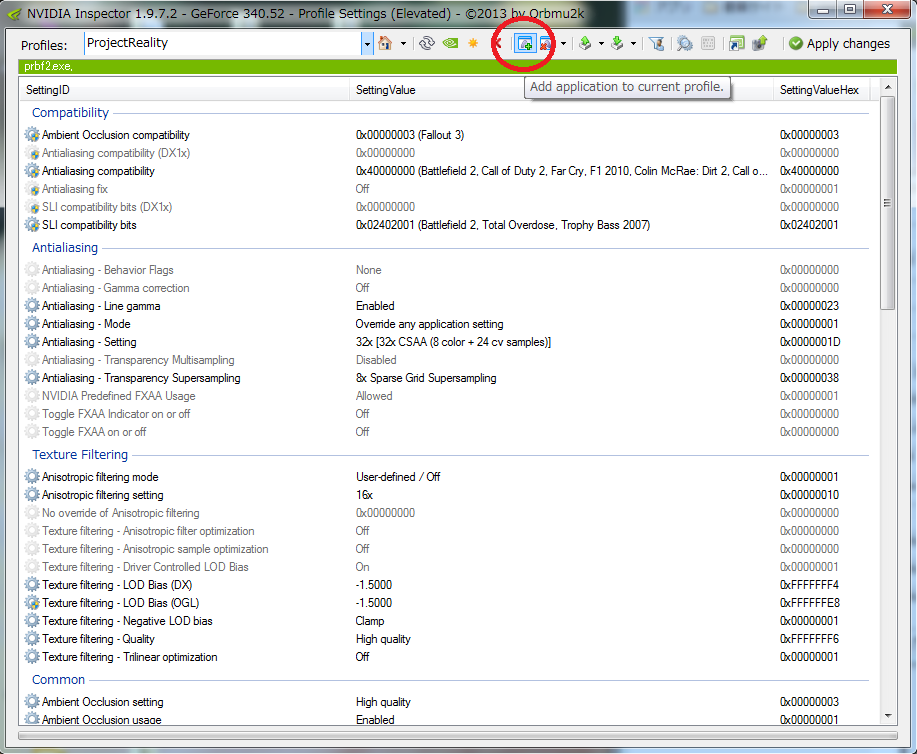917x754 pixels.
Task: Select the 'Toggle FXAA on or off' row label
Action: [94, 432]
